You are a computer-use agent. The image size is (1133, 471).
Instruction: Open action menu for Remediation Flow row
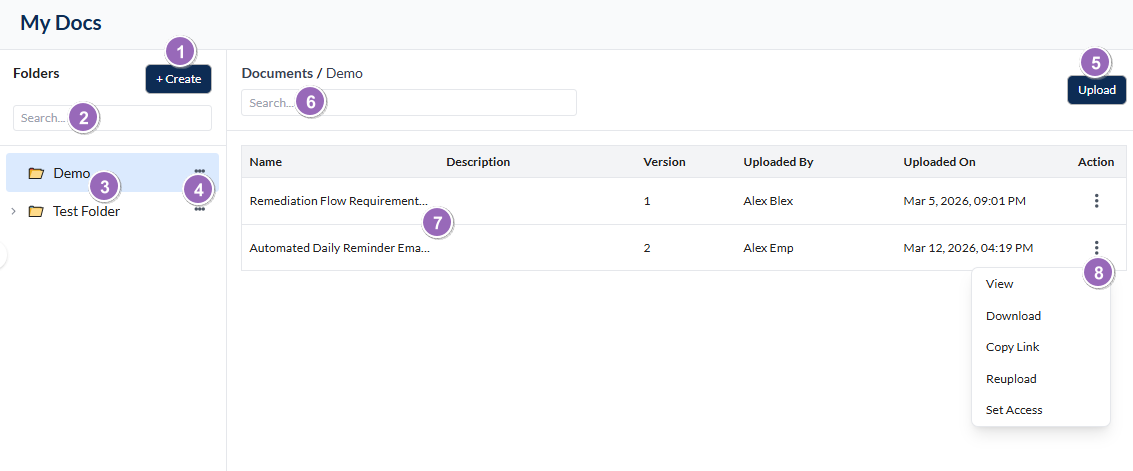[x=1096, y=201]
